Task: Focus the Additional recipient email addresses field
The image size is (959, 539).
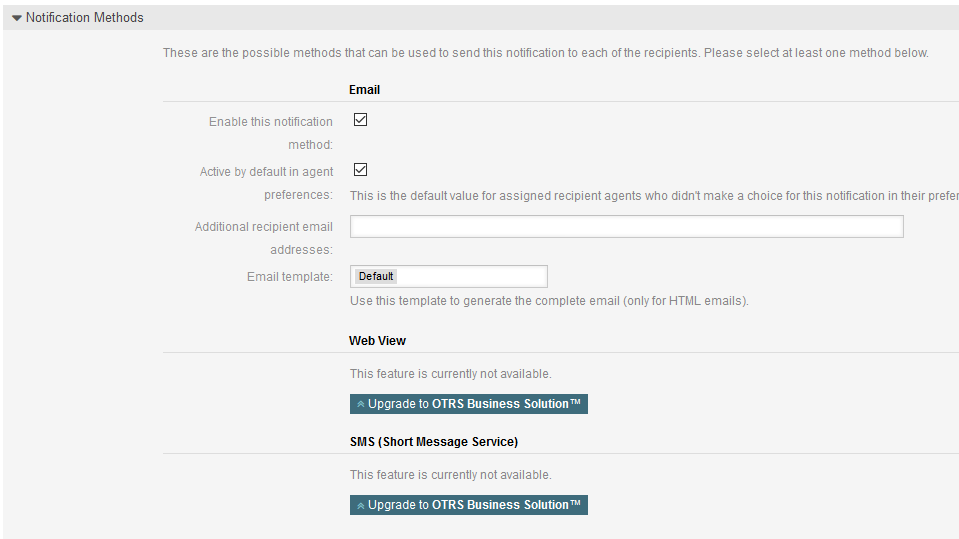Action: click(626, 227)
